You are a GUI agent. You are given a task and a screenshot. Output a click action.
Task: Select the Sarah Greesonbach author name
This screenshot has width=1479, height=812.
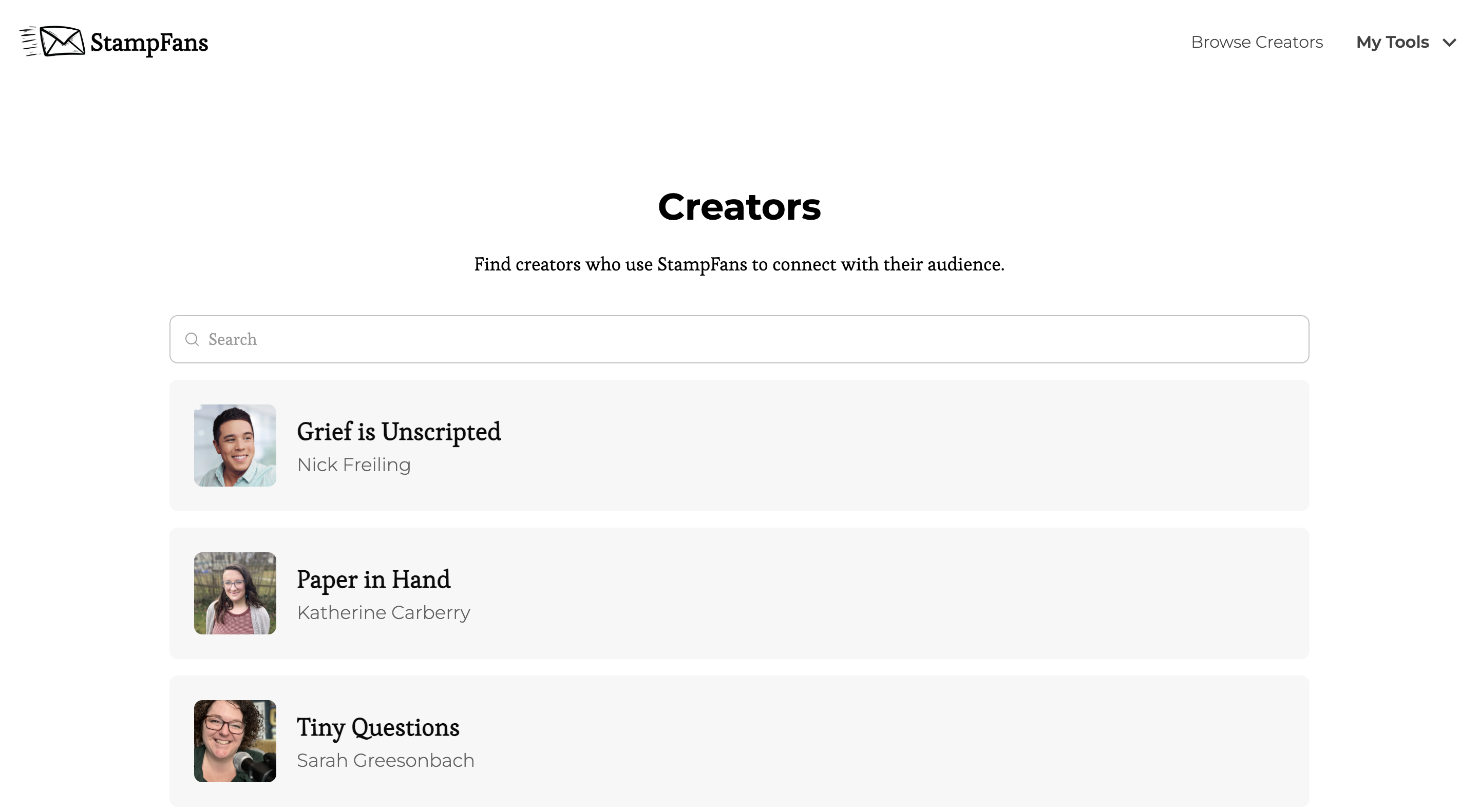[x=386, y=760]
